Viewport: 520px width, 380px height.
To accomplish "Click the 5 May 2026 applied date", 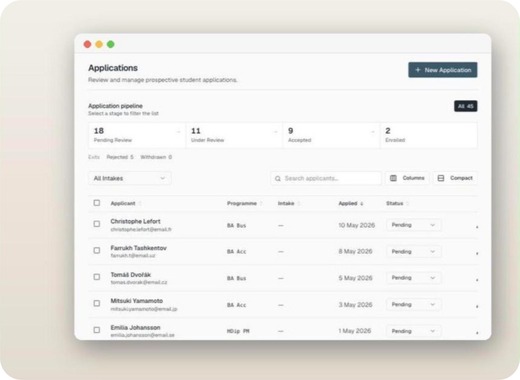I will 355,278.
